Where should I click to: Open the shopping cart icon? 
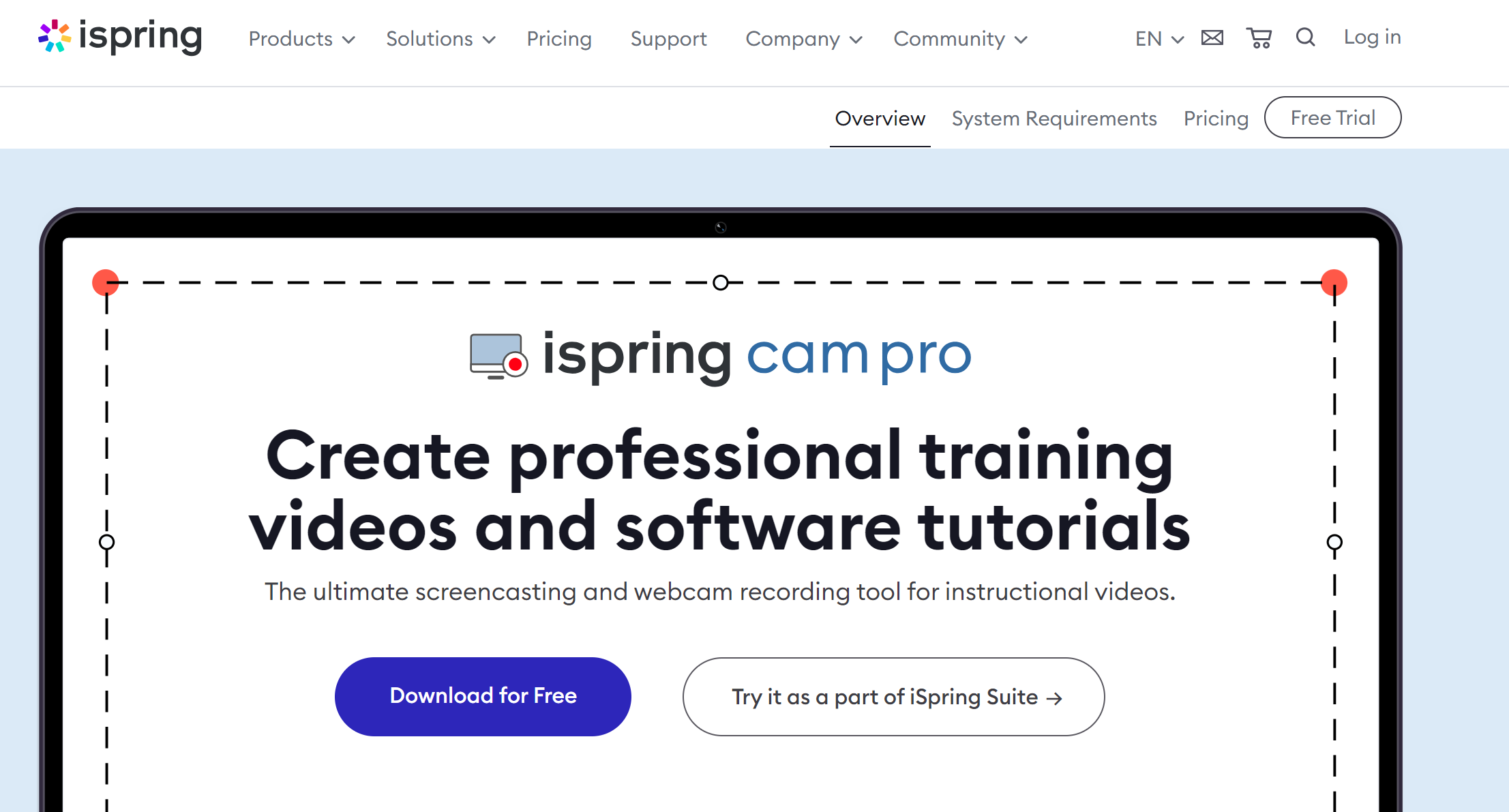point(1259,37)
